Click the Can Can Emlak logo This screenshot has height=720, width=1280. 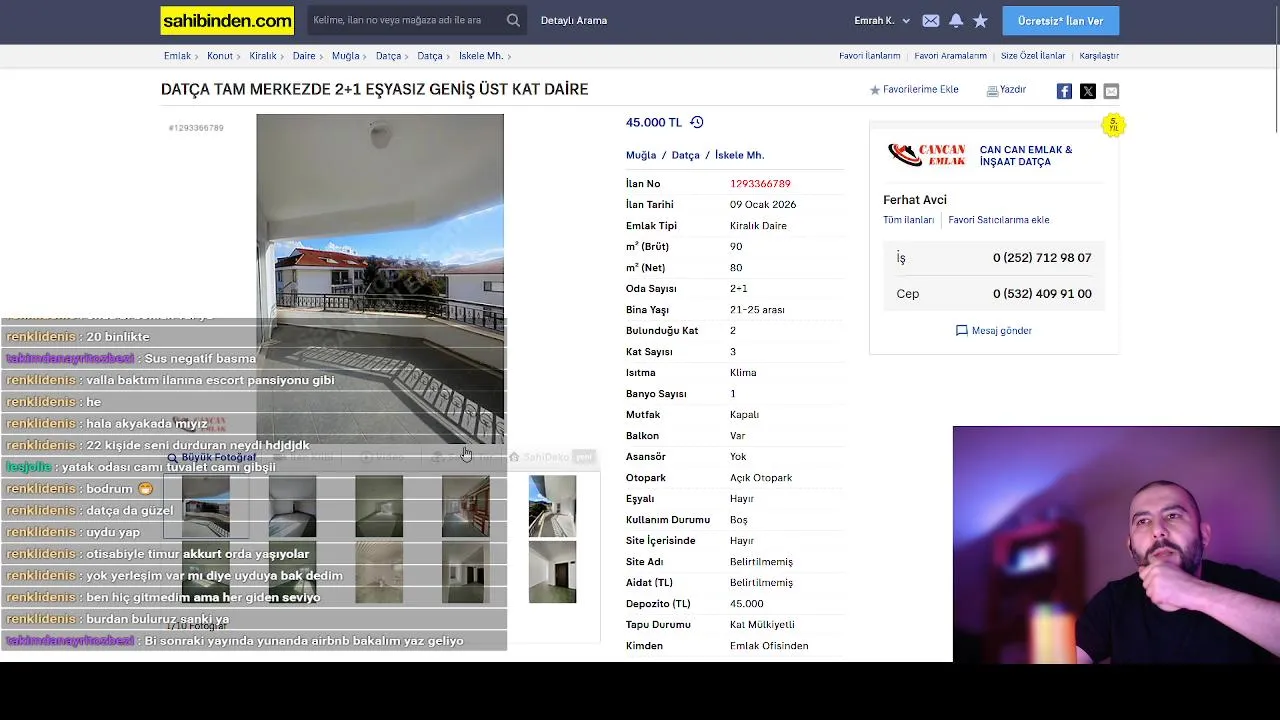(926, 155)
